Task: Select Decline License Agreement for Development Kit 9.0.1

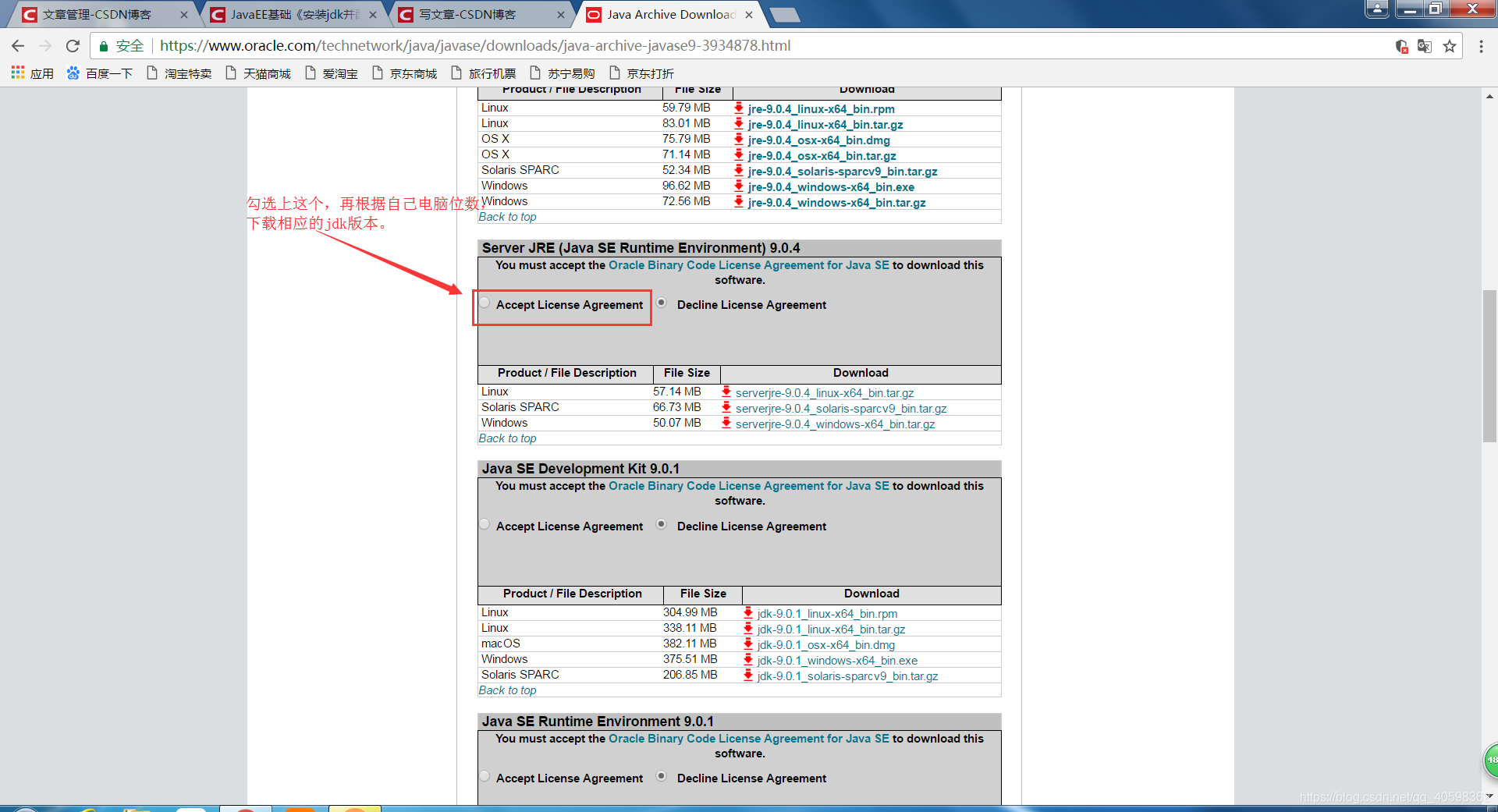Action: coord(662,525)
